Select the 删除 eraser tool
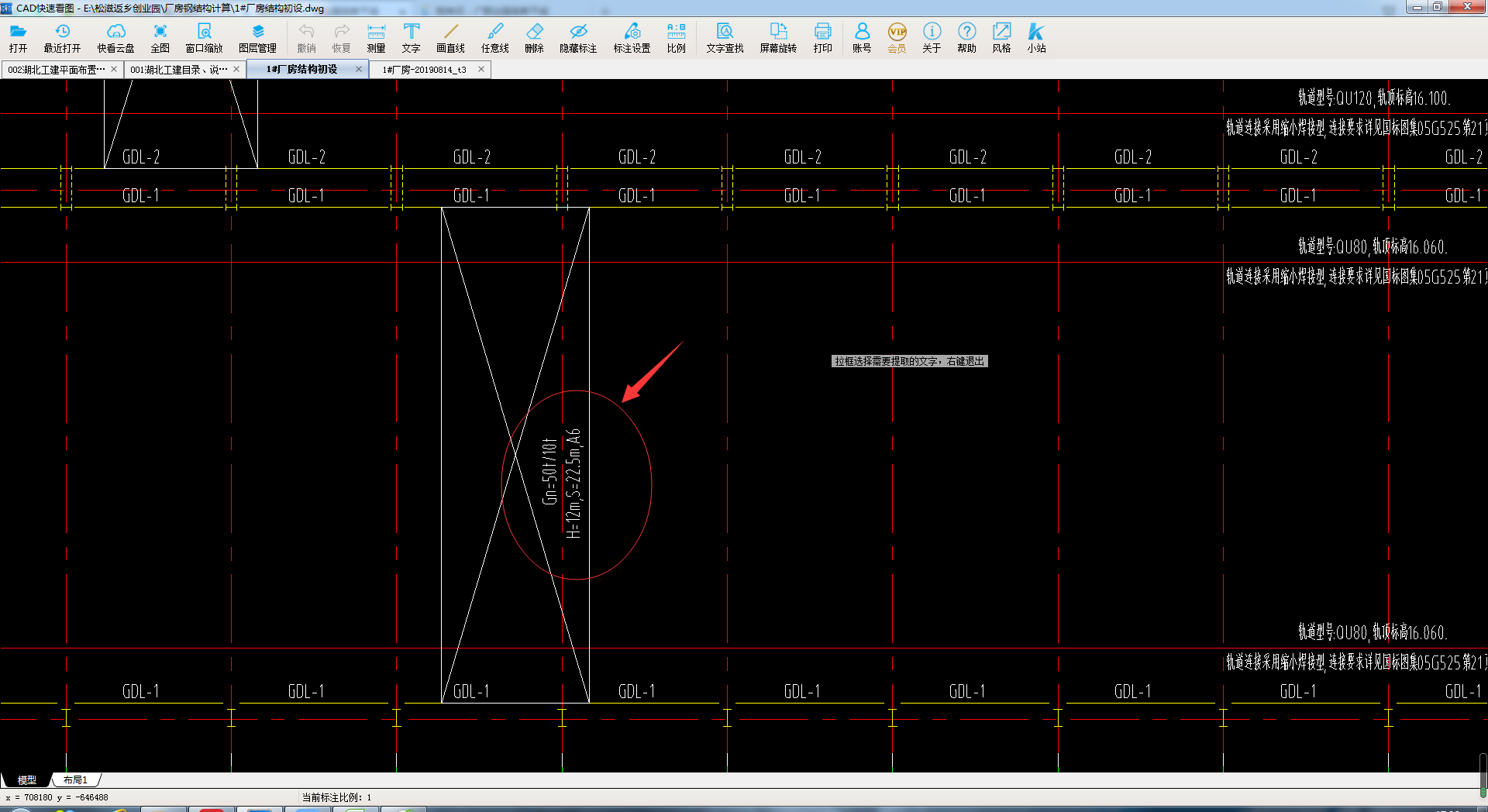1488x812 pixels. (534, 37)
